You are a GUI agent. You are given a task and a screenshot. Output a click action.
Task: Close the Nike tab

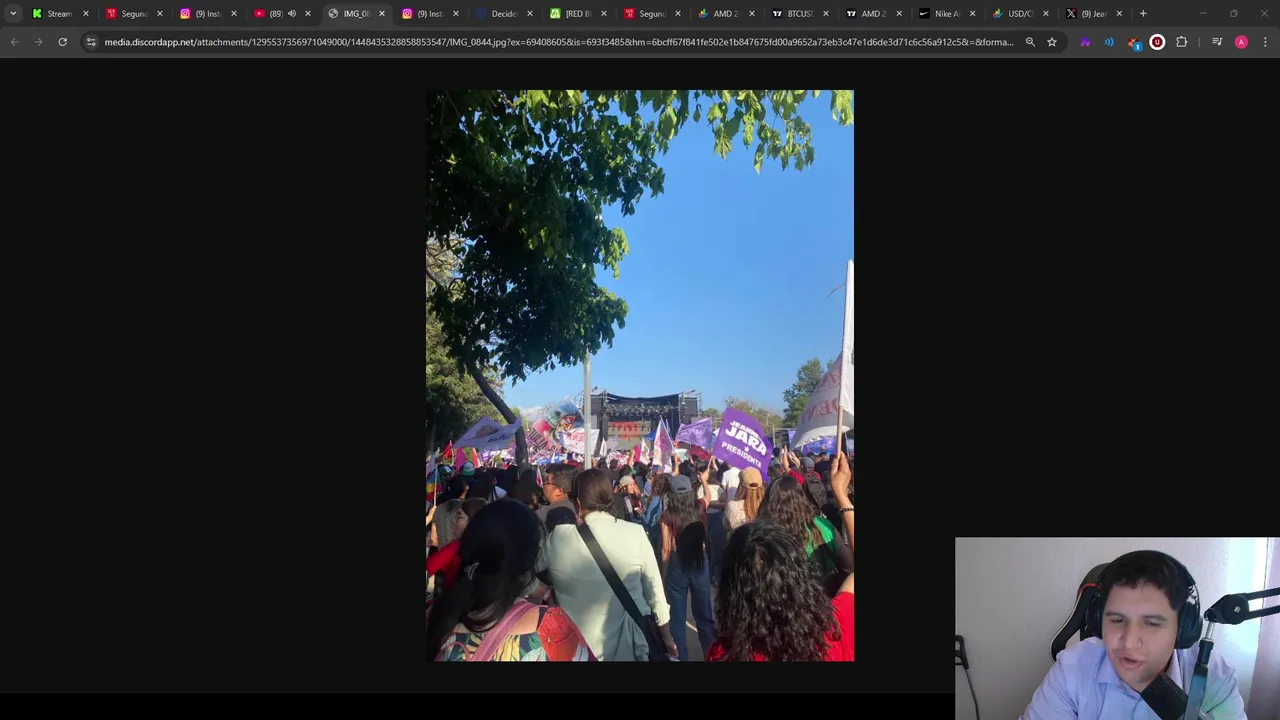972,13
